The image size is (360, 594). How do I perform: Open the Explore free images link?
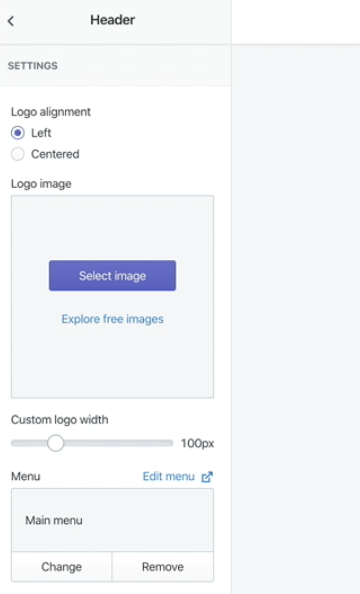[x=113, y=319]
